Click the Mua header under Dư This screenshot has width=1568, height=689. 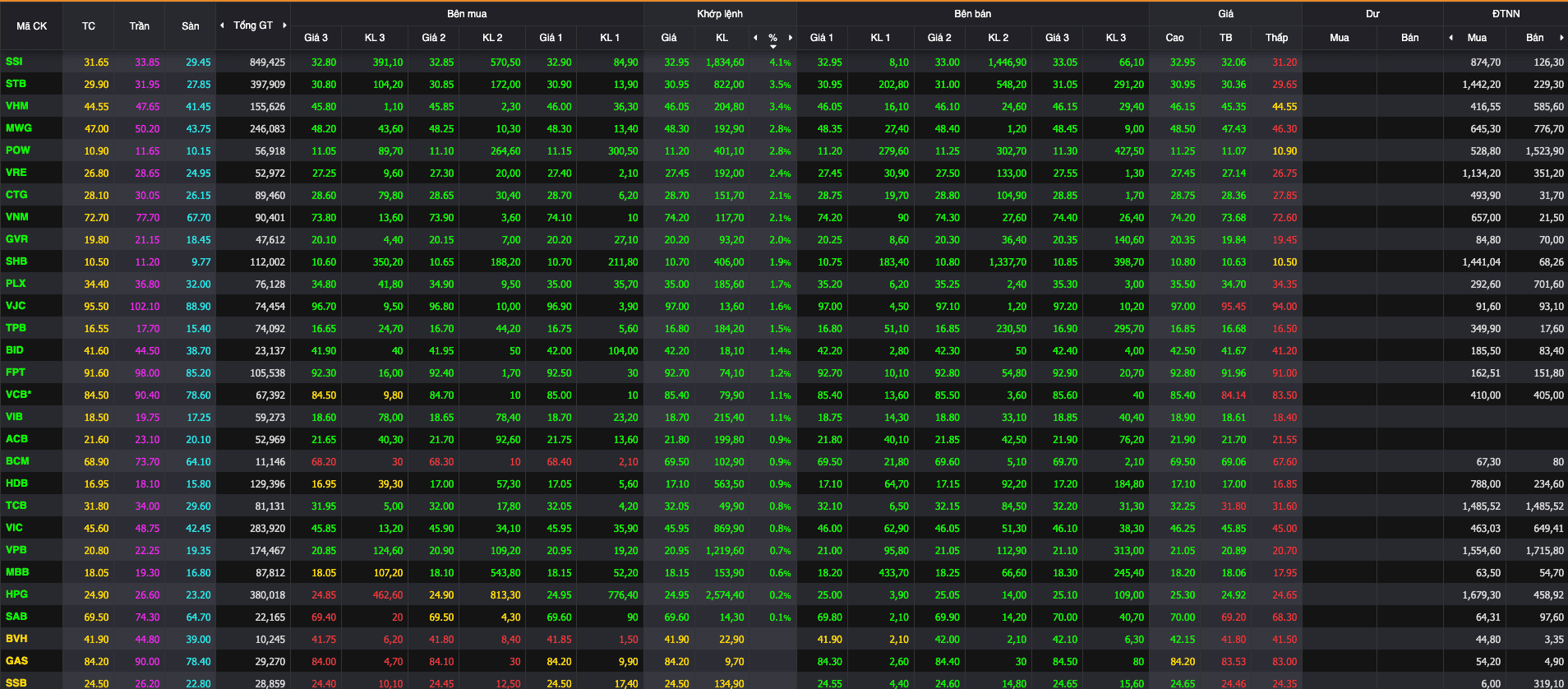pos(1339,38)
